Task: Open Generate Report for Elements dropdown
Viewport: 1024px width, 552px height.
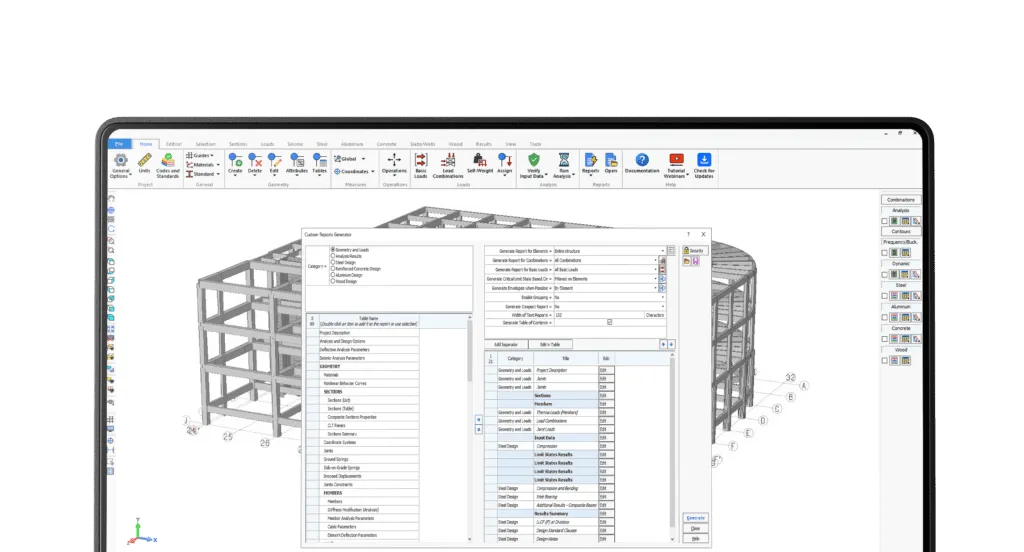Action: 662,251
